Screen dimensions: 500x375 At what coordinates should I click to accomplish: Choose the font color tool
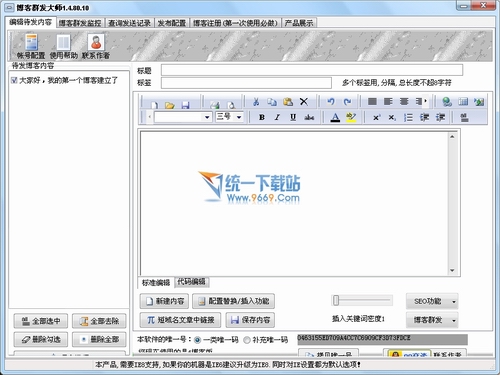(335, 117)
